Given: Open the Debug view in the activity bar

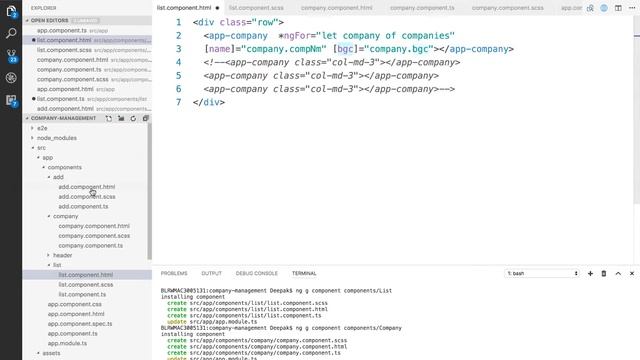Looking at the screenshot, I should 11,78.
